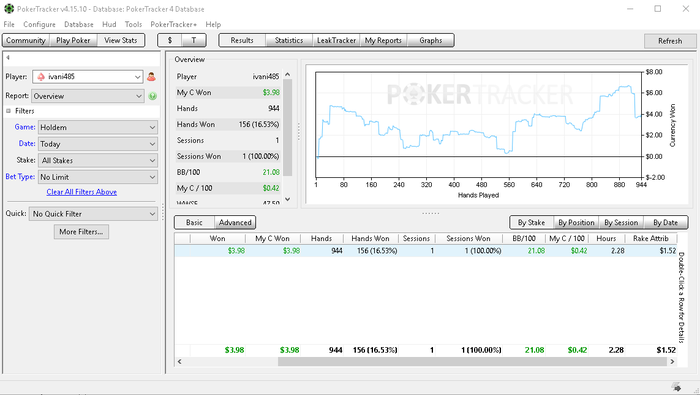The width and height of the screenshot is (700, 395).
Task: Click the Date filter label link
Action: (27, 143)
